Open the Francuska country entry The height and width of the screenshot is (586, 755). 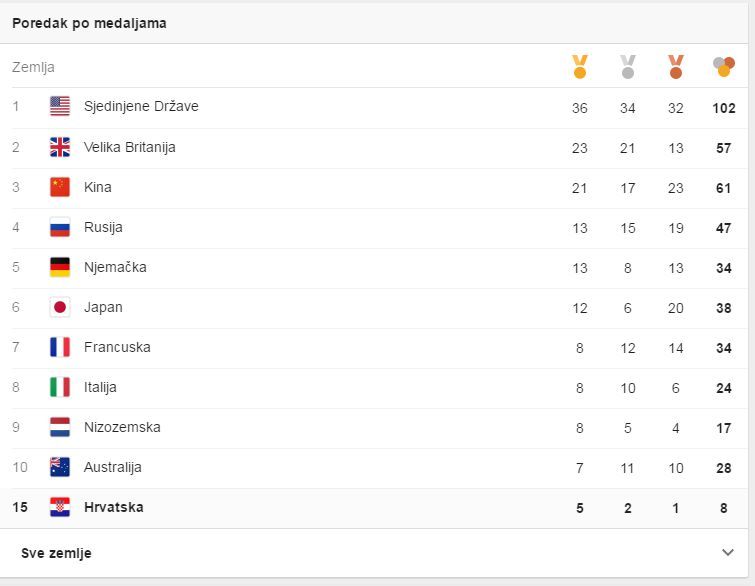117,347
